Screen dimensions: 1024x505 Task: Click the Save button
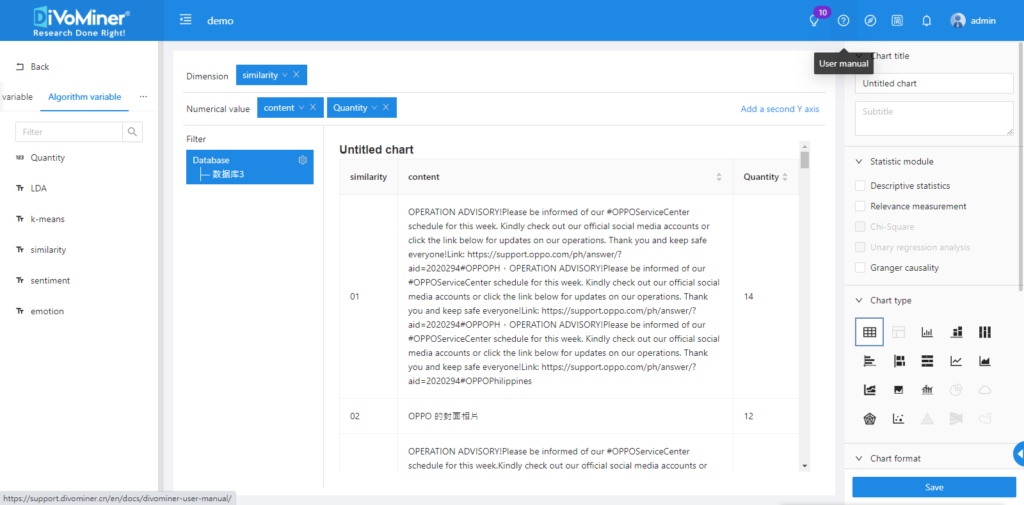click(933, 487)
